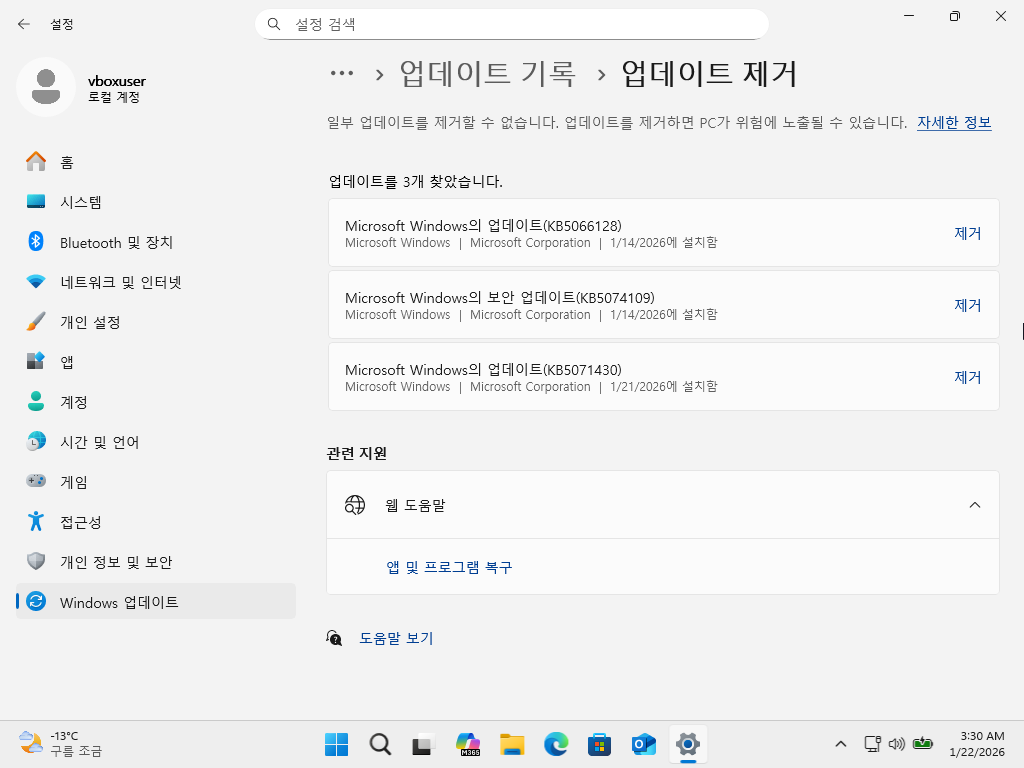
Task: Open Outlook from taskbar
Action: point(643,744)
